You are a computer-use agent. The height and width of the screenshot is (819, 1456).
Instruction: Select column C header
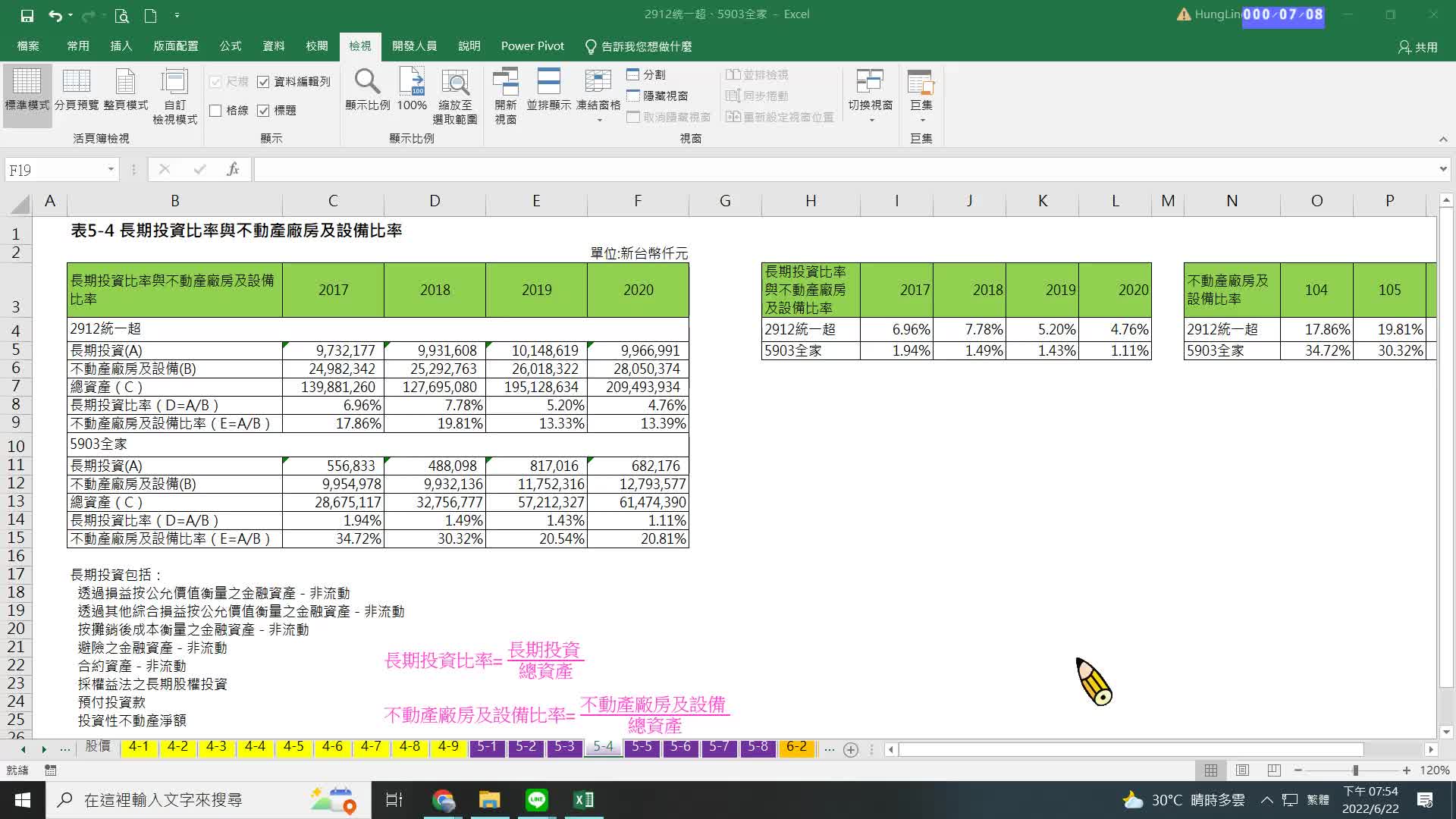333,201
